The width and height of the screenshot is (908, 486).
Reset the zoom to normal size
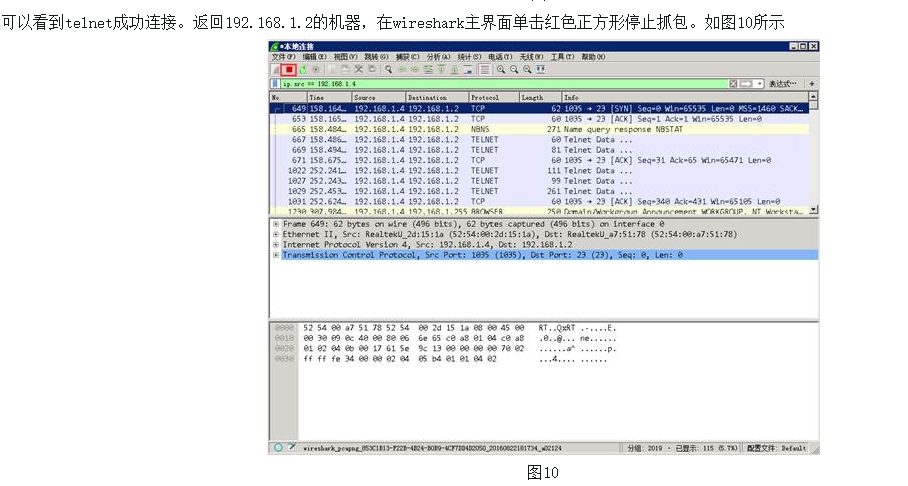point(528,70)
